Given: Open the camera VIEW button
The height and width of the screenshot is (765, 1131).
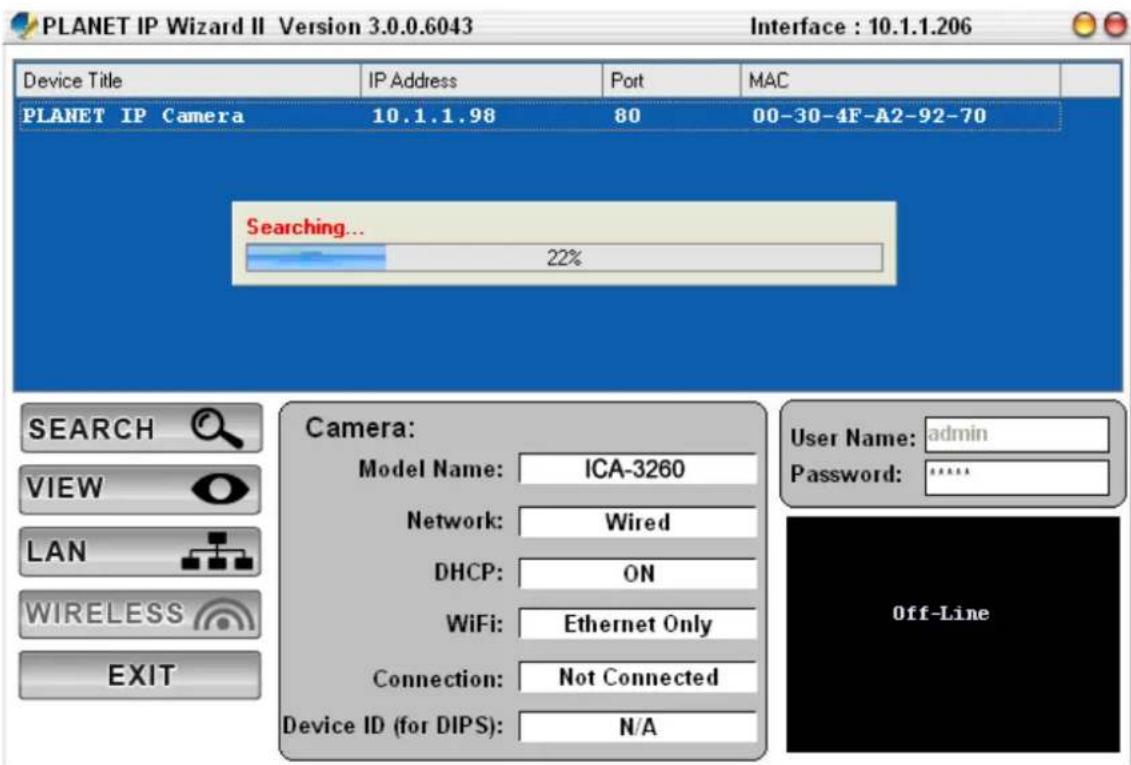Looking at the screenshot, I should (x=140, y=489).
